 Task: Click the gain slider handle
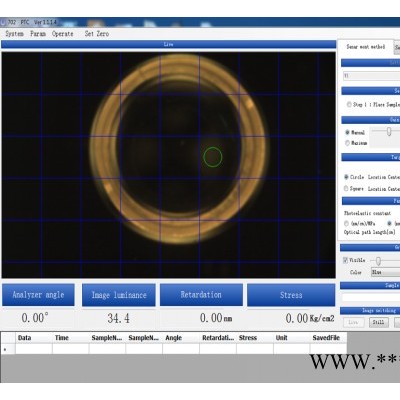click(389, 132)
